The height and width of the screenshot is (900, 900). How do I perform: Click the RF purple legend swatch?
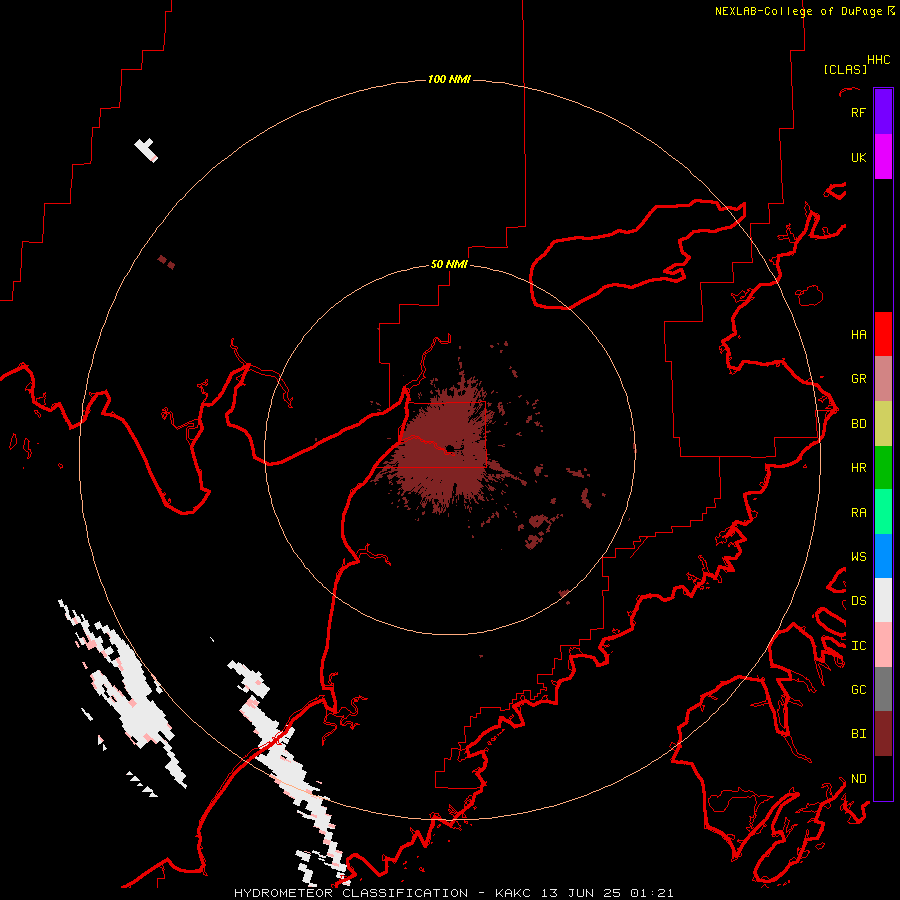point(883,112)
